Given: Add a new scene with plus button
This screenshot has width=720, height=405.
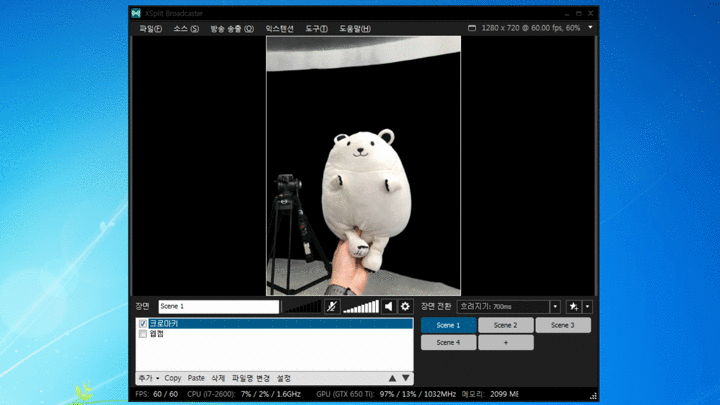Looking at the screenshot, I should (506, 343).
